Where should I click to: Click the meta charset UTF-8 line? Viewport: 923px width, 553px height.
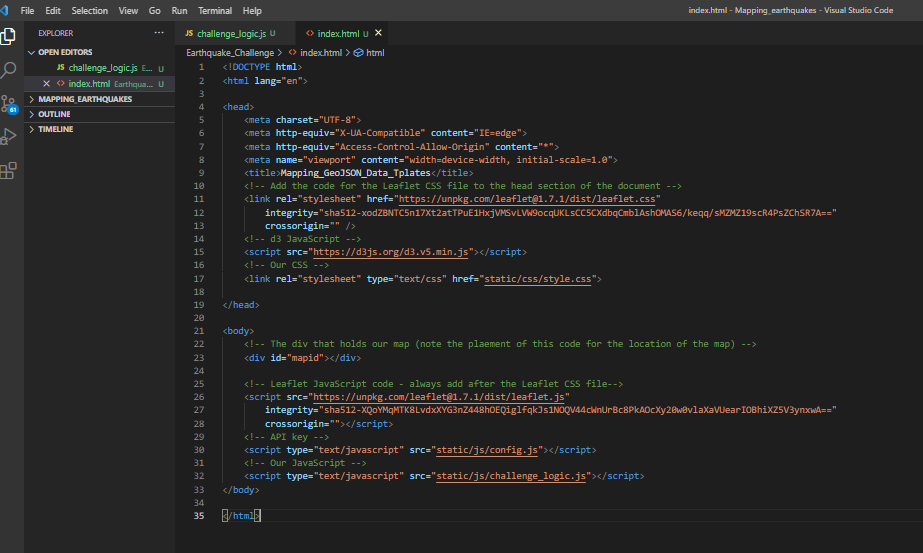point(303,120)
